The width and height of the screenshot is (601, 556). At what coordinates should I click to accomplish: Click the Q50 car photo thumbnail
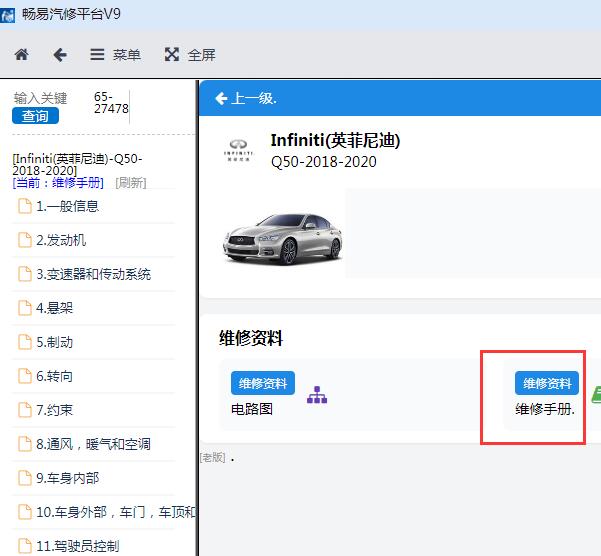coord(282,238)
